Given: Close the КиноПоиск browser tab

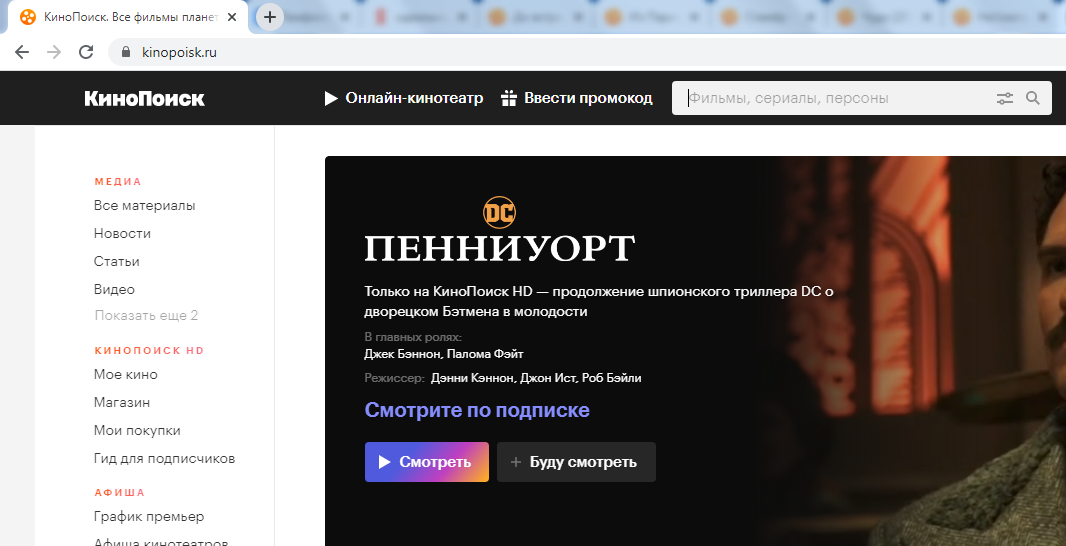Looking at the screenshot, I should pos(232,17).
